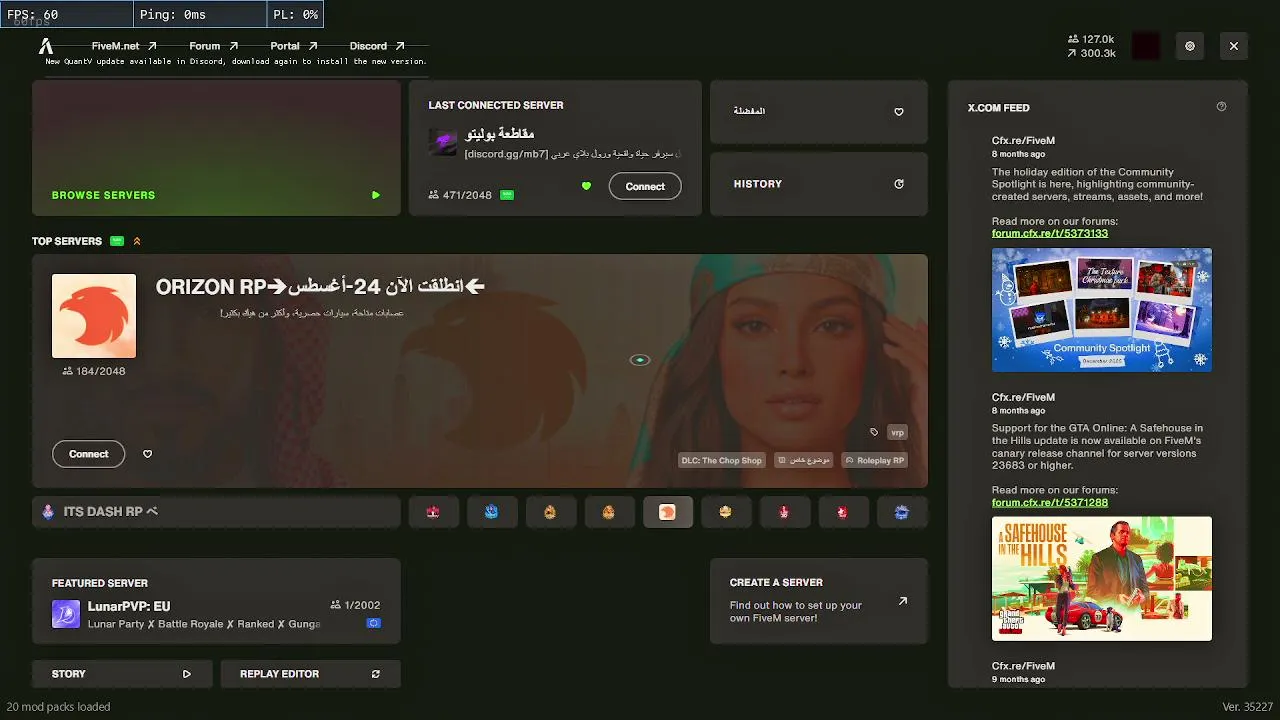Click the Ver. 35227 version label
Viewport: 1280px width, 720px height.
[x=1247, y=706]
